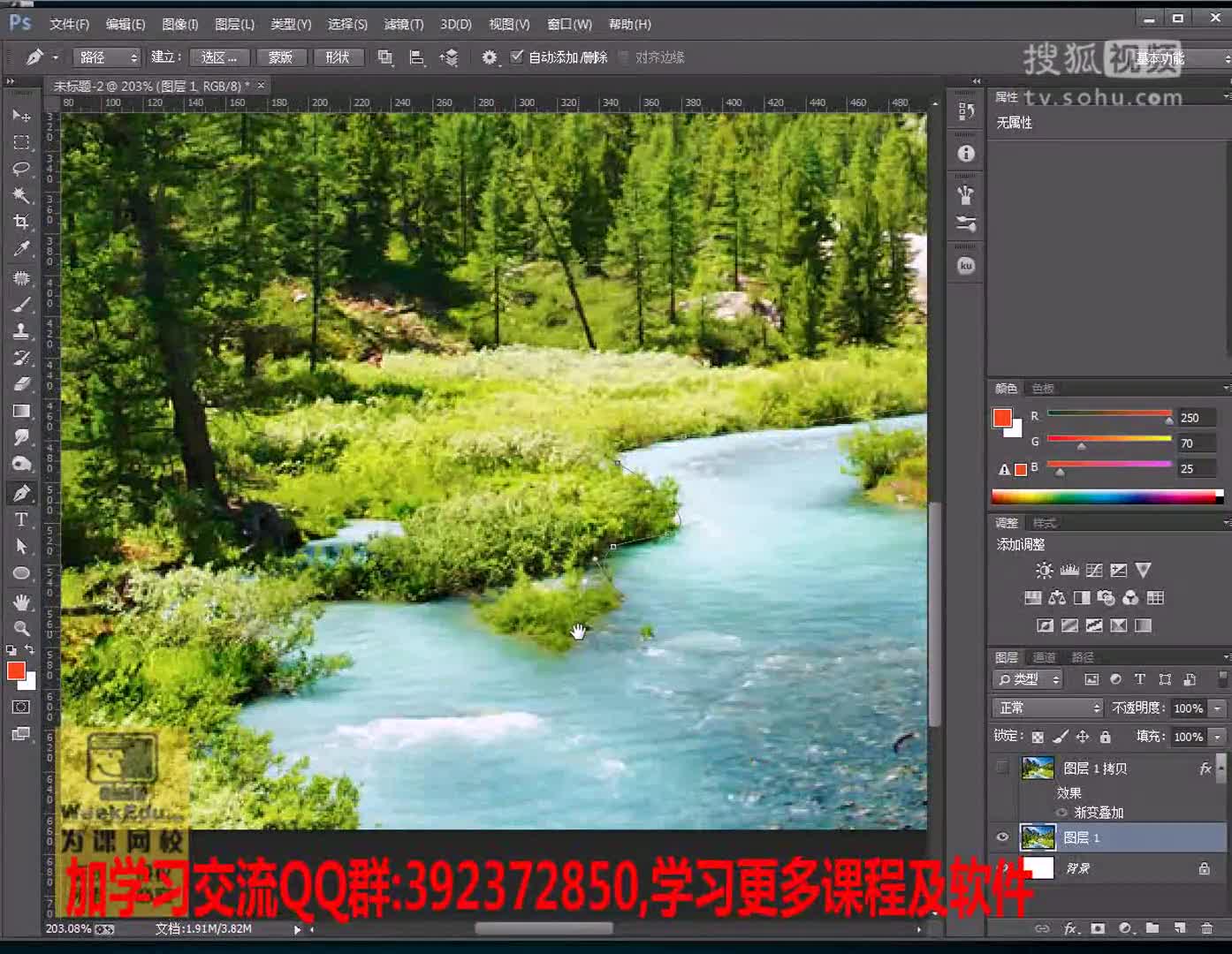
Task: Open pen tool preset picker arrow
Action: point(55,57)
